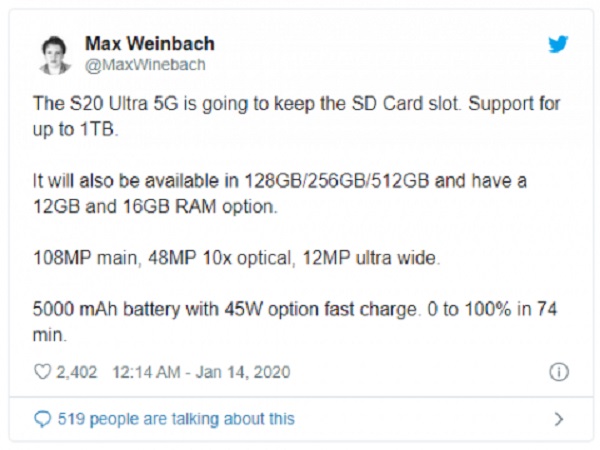The width and height of the screenshot is (600, 450).
Task: Click the Max Weinbach display name
Action: (149, 44)
